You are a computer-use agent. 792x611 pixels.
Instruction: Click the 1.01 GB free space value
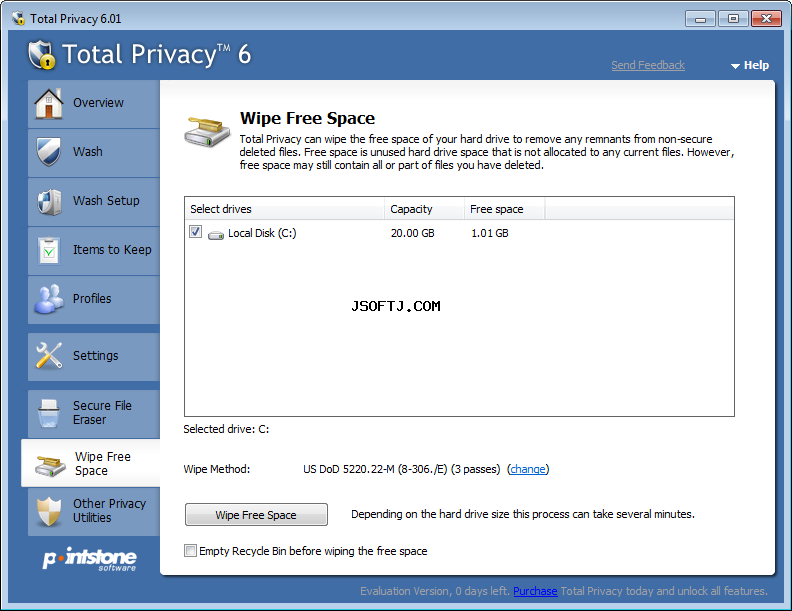(x=490, y=233)
